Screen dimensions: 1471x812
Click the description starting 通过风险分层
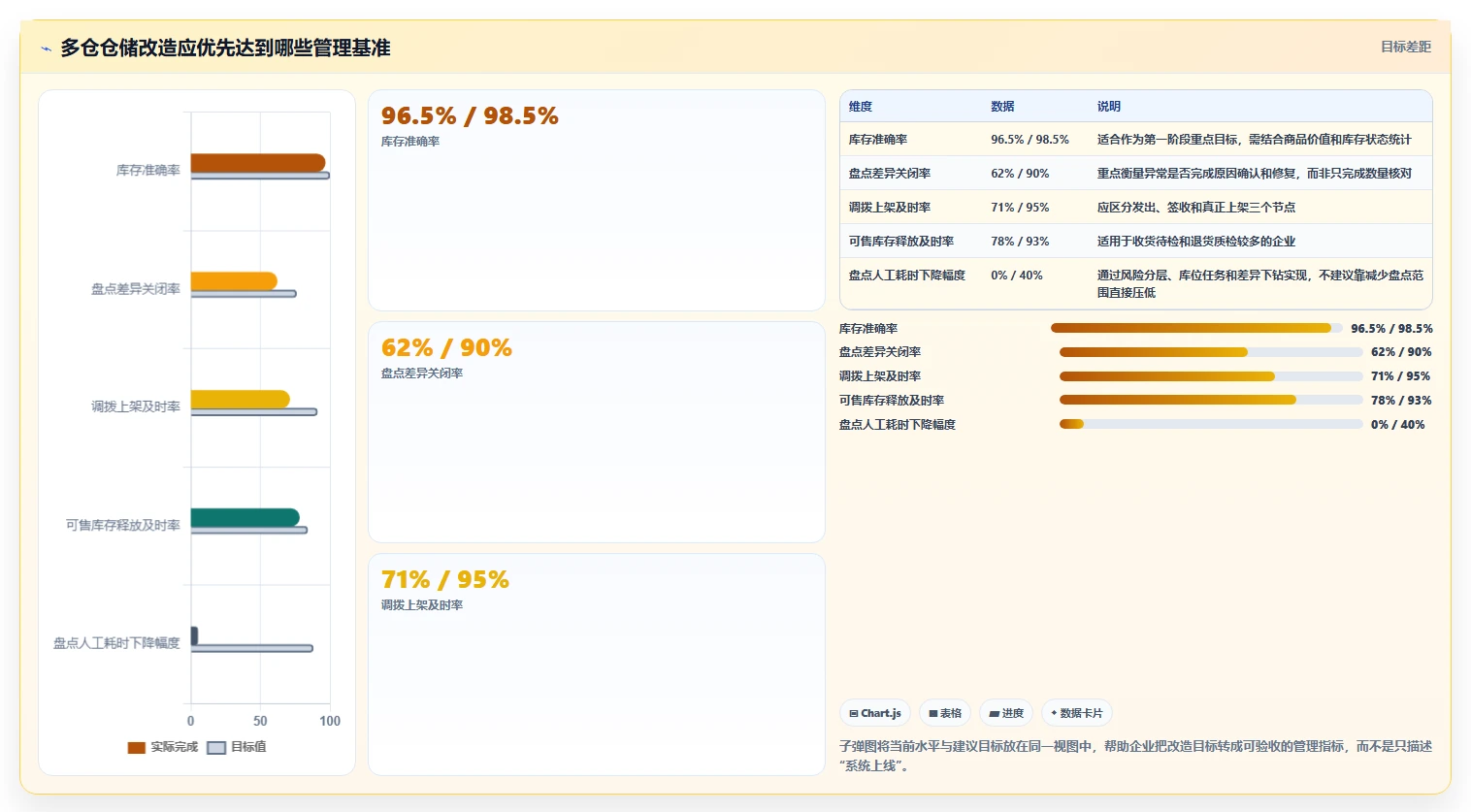tap(1260, 283)
